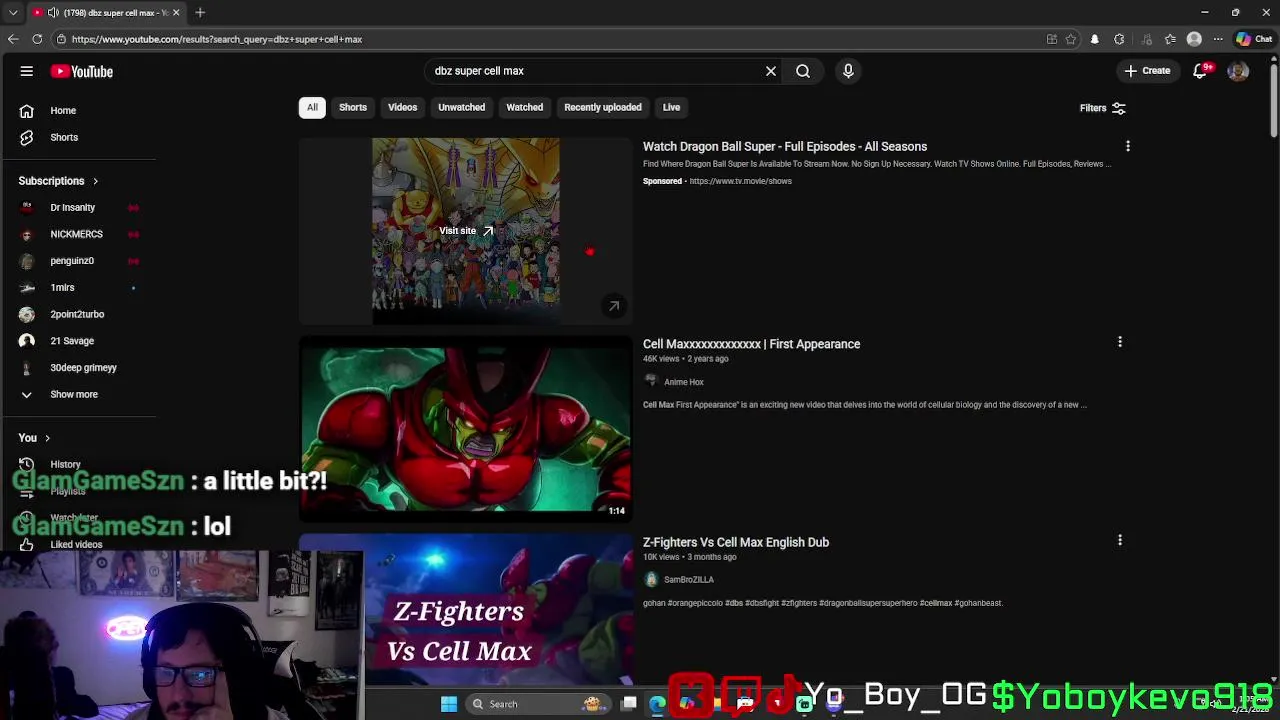Select the Live filter chip

671,107
